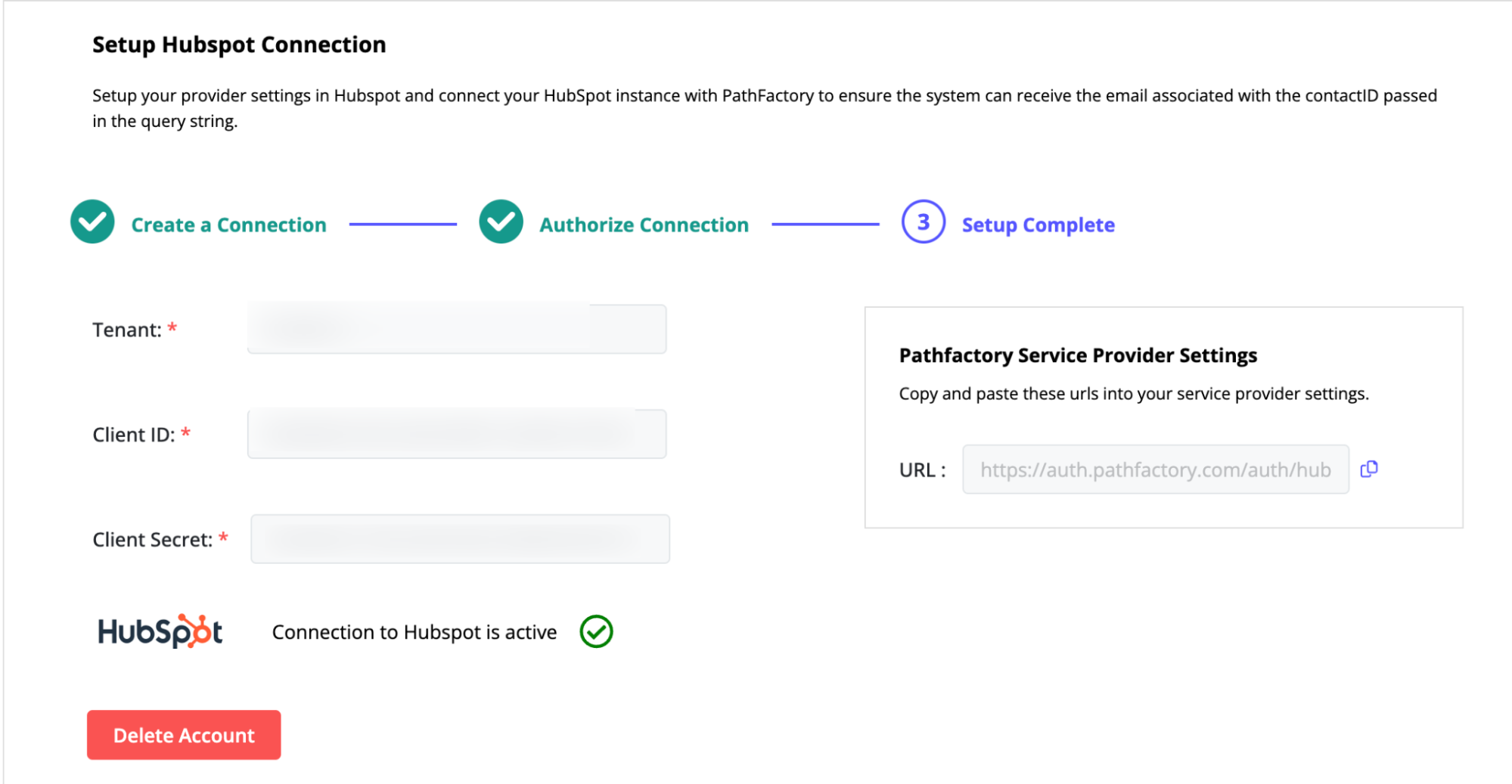1512x784 pixels.
Task: Click the progress line between steps two and three
Action: click(x=824, y=222)
